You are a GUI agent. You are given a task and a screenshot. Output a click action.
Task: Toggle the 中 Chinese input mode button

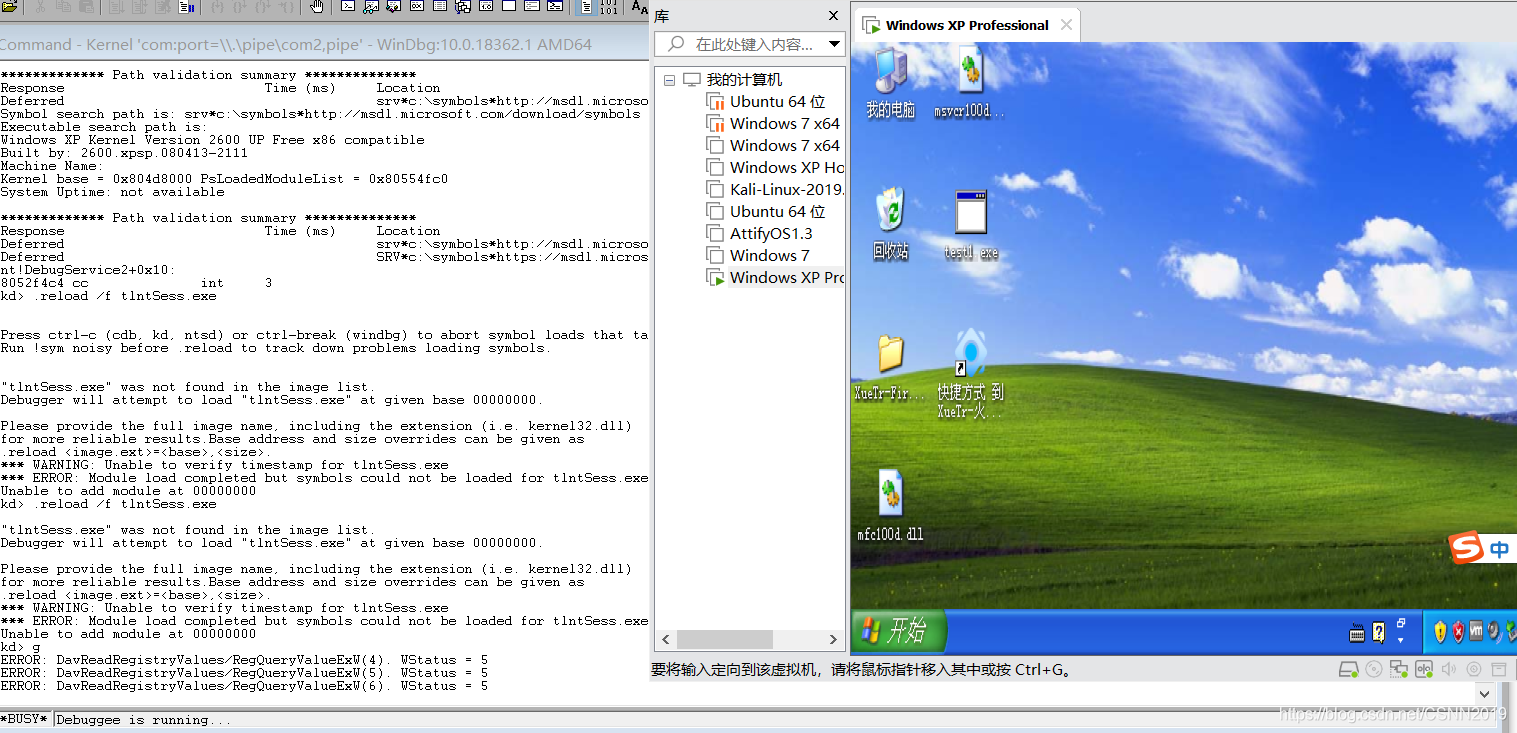click(1499, 549)
